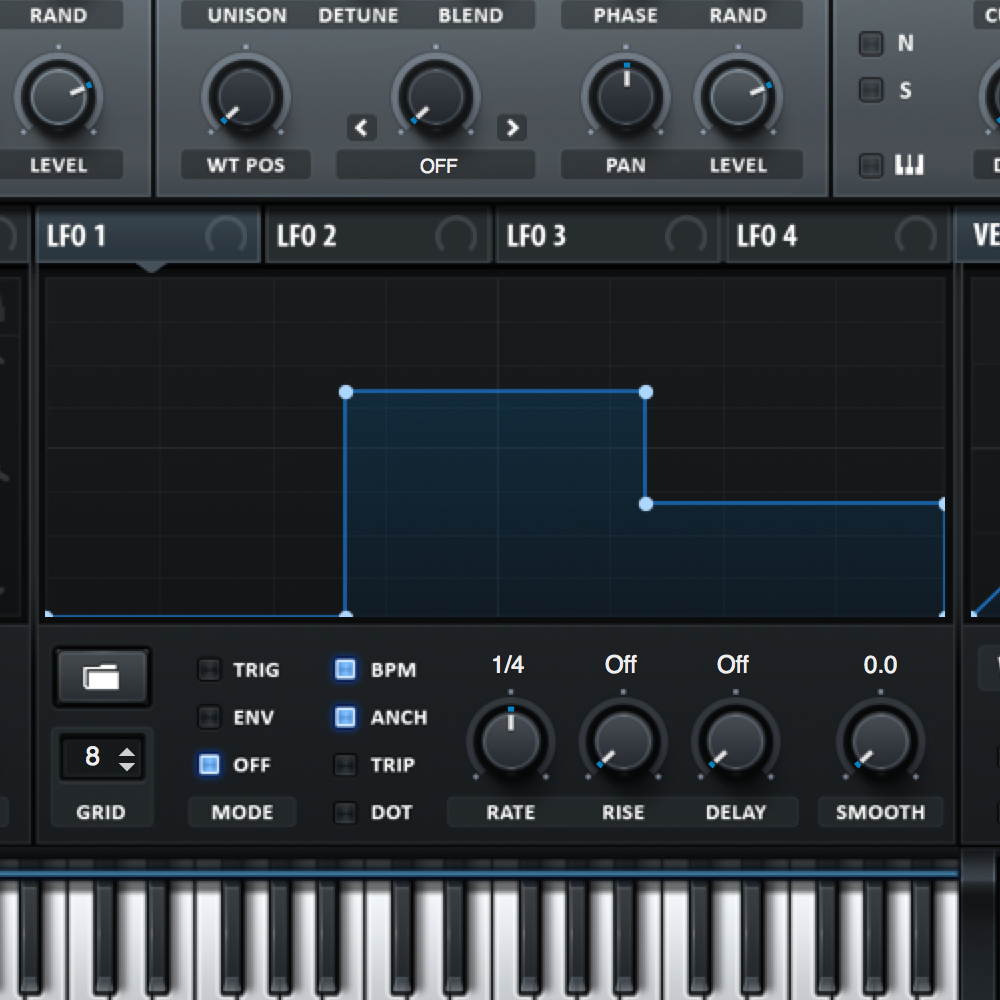Toggle BPM sync for LFO
Screen dimensions: 1000x1000
coord(345,670)
